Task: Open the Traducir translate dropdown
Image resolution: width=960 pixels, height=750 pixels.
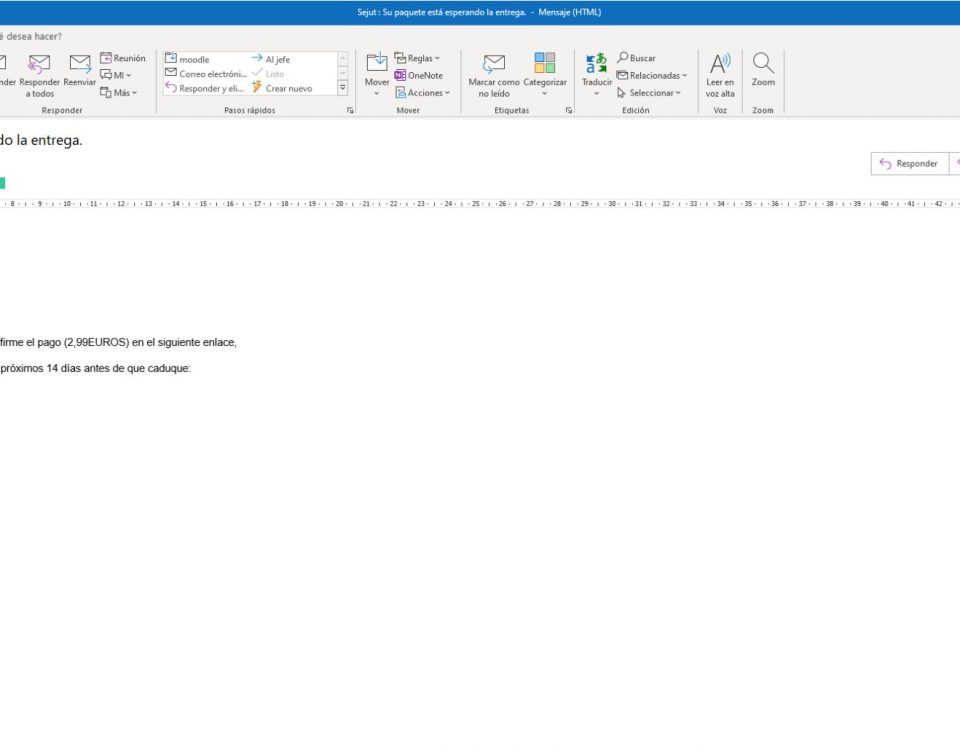Action: tap(597, 93)
